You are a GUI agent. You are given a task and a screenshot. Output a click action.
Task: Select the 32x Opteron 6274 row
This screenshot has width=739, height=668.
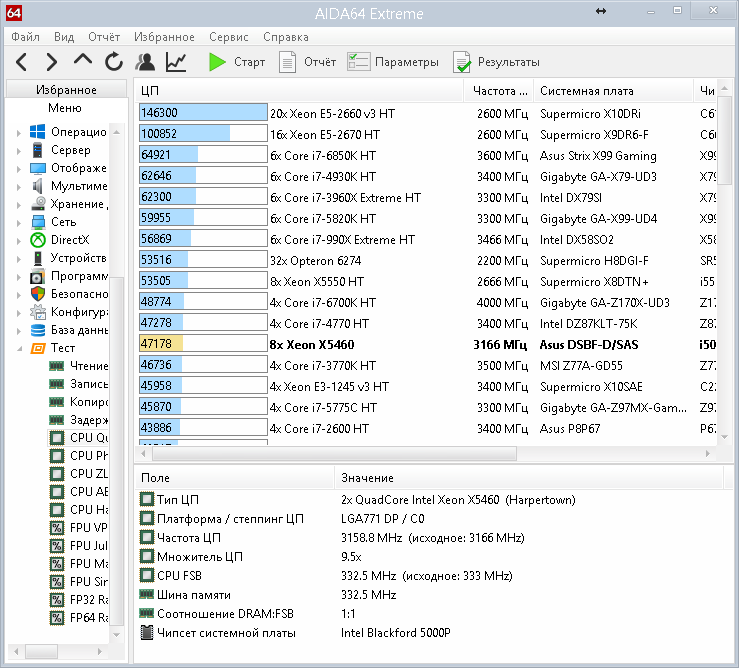click(x=427, y=260)
